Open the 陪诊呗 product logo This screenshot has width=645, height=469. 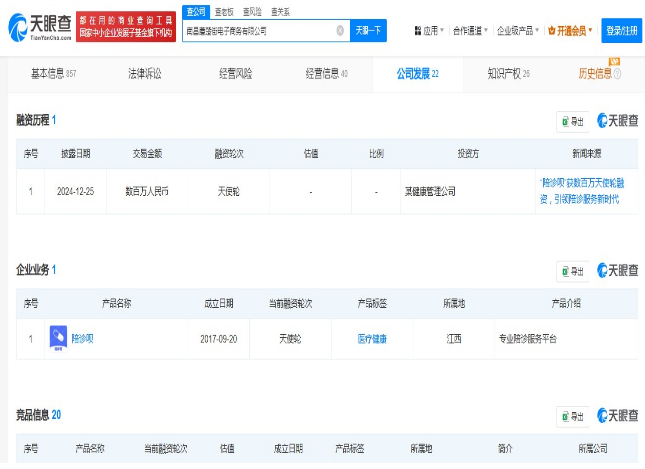click(x=58, y=339)
